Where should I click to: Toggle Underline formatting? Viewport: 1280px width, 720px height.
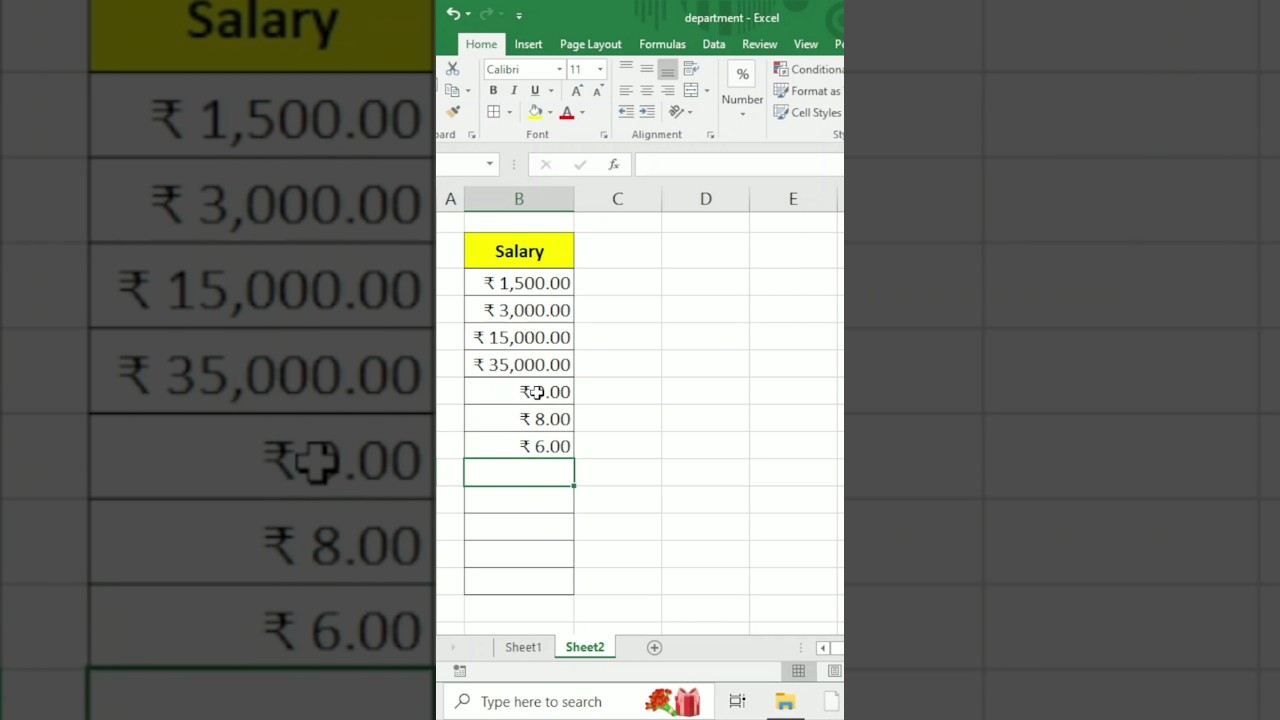pos(535,91)
